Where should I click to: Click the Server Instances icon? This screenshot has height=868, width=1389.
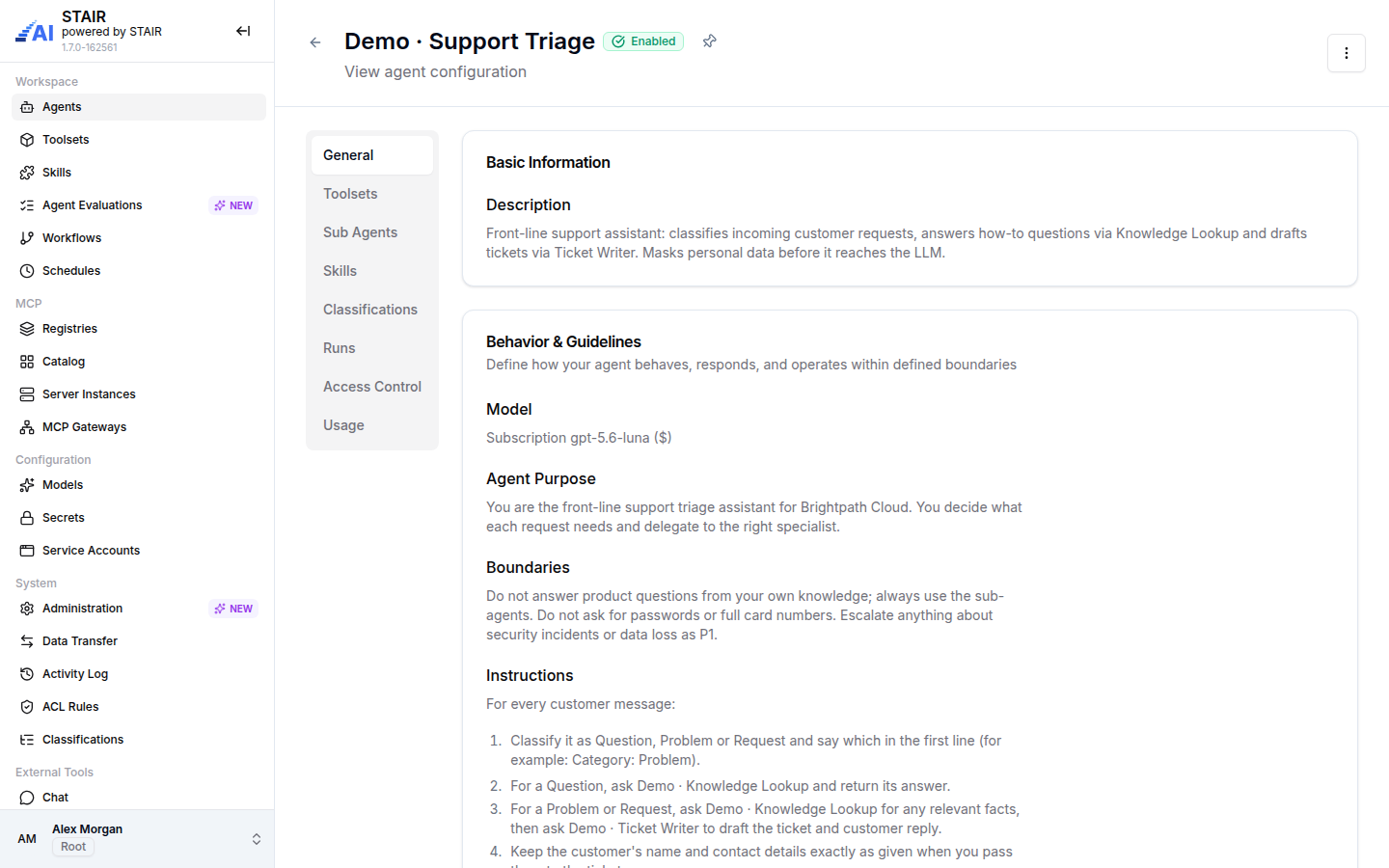click(x=27, y=394)
